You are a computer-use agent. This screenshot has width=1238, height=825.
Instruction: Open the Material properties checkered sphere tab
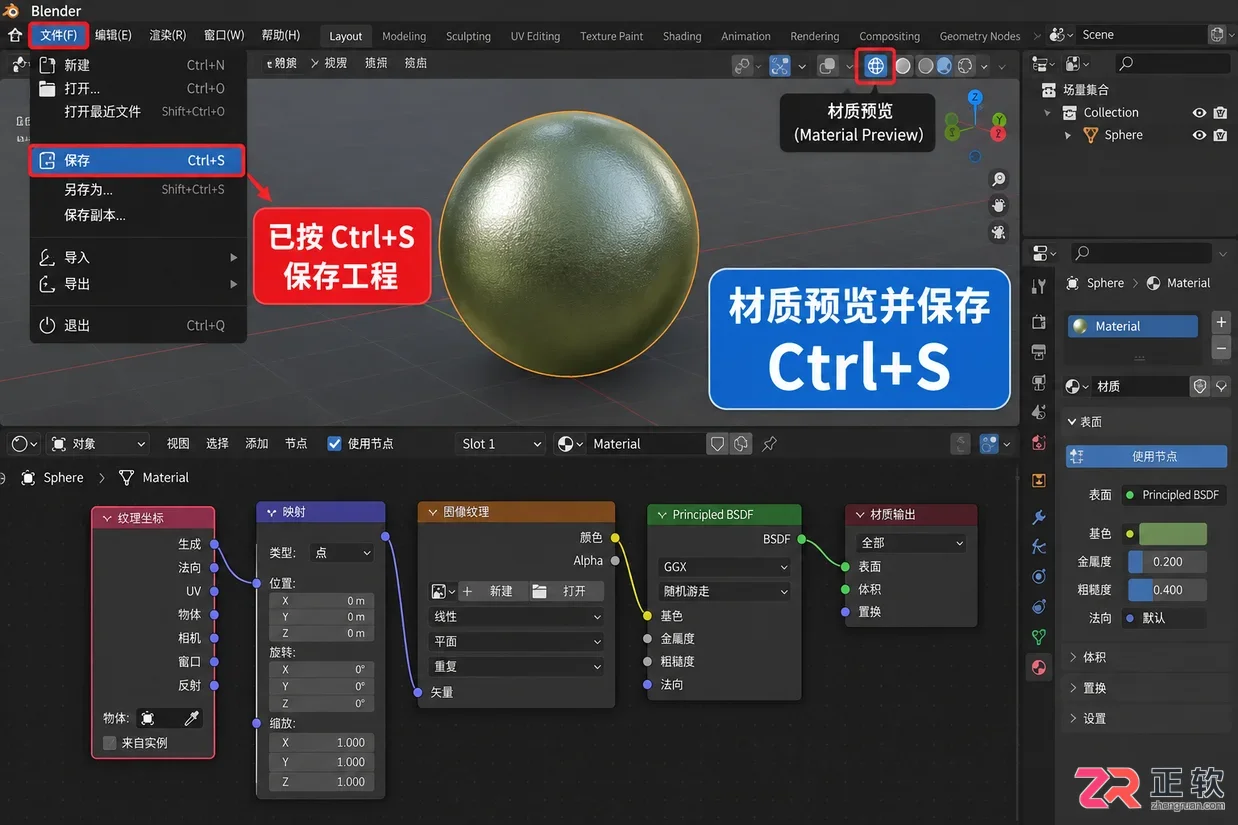tap(1039, 667)
